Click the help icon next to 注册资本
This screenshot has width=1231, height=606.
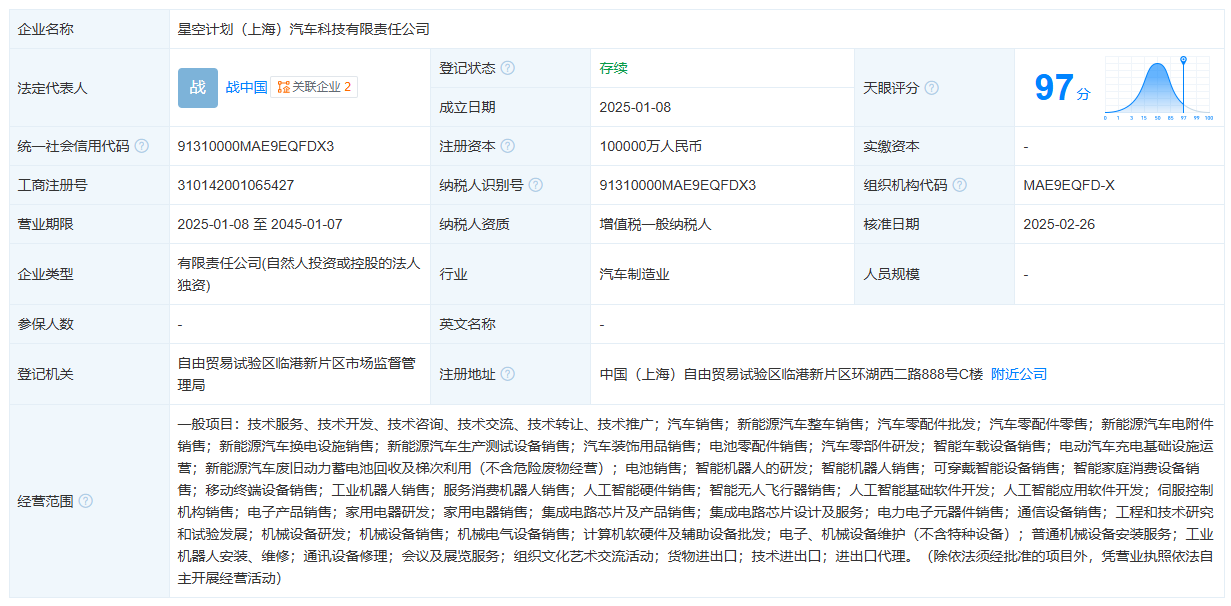pos(508,146)
